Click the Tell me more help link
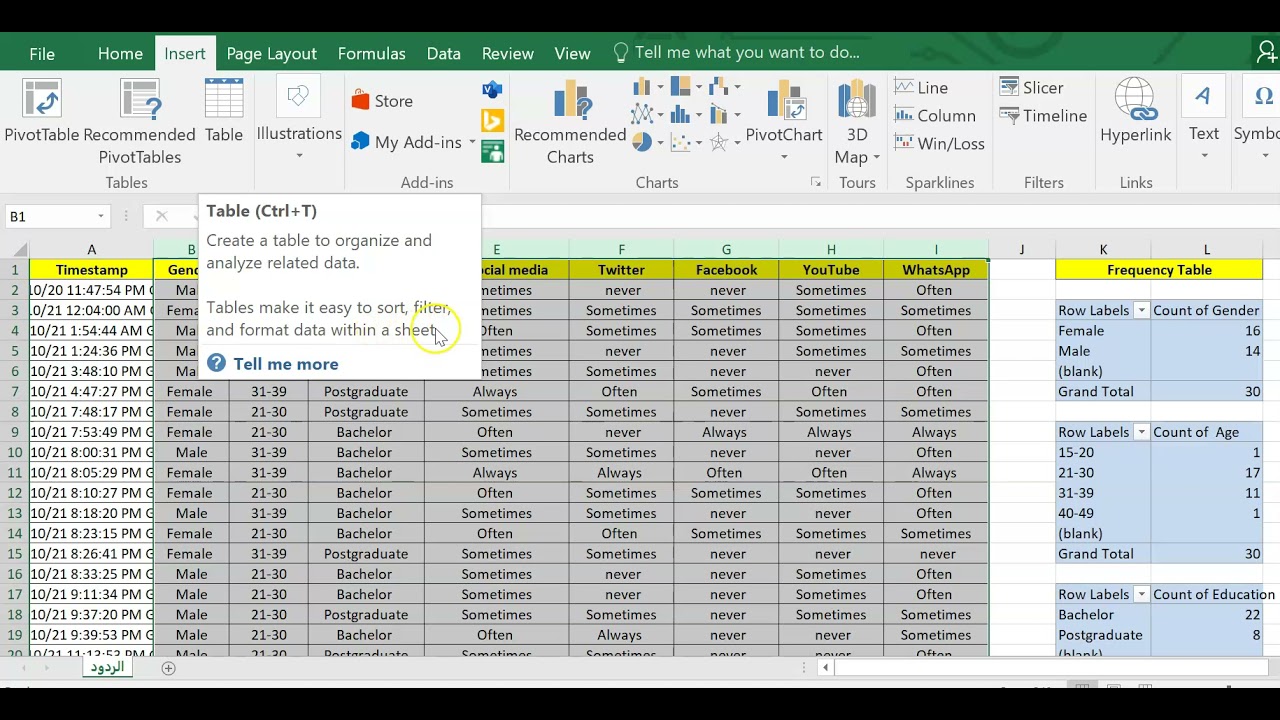The image size is (1280, 720). coord(286,364)
